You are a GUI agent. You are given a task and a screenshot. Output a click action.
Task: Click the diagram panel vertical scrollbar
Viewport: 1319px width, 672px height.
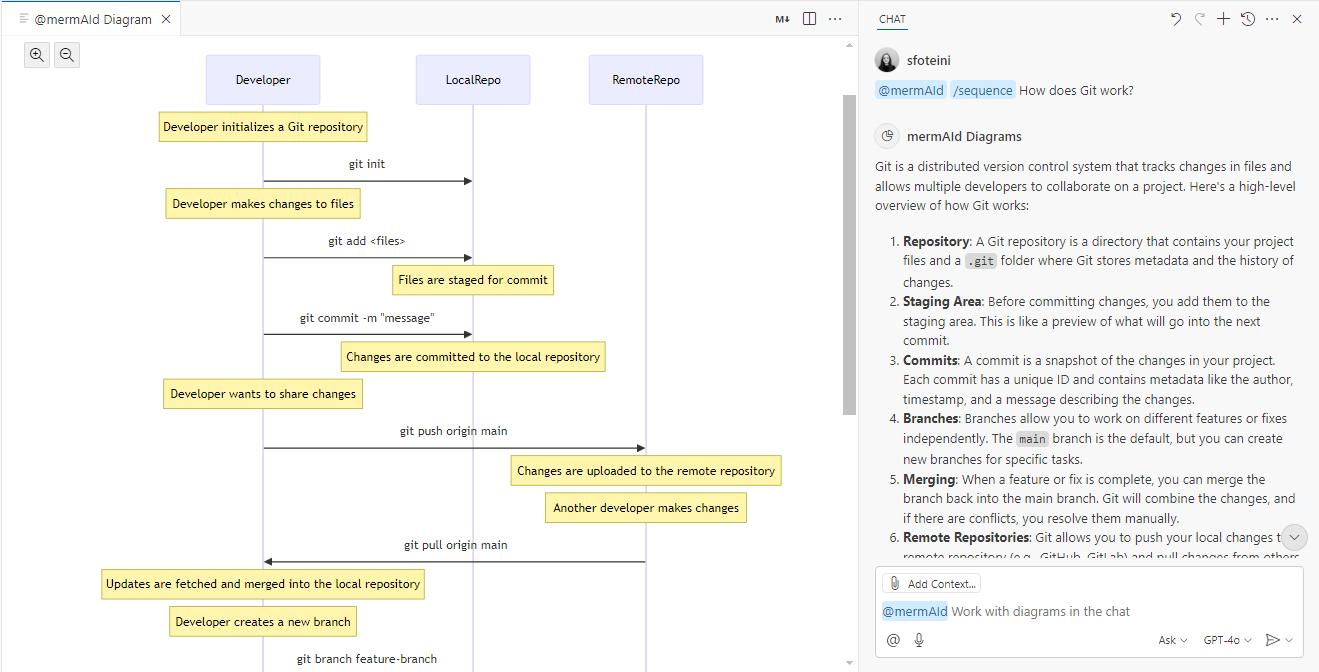coord(850,230)
